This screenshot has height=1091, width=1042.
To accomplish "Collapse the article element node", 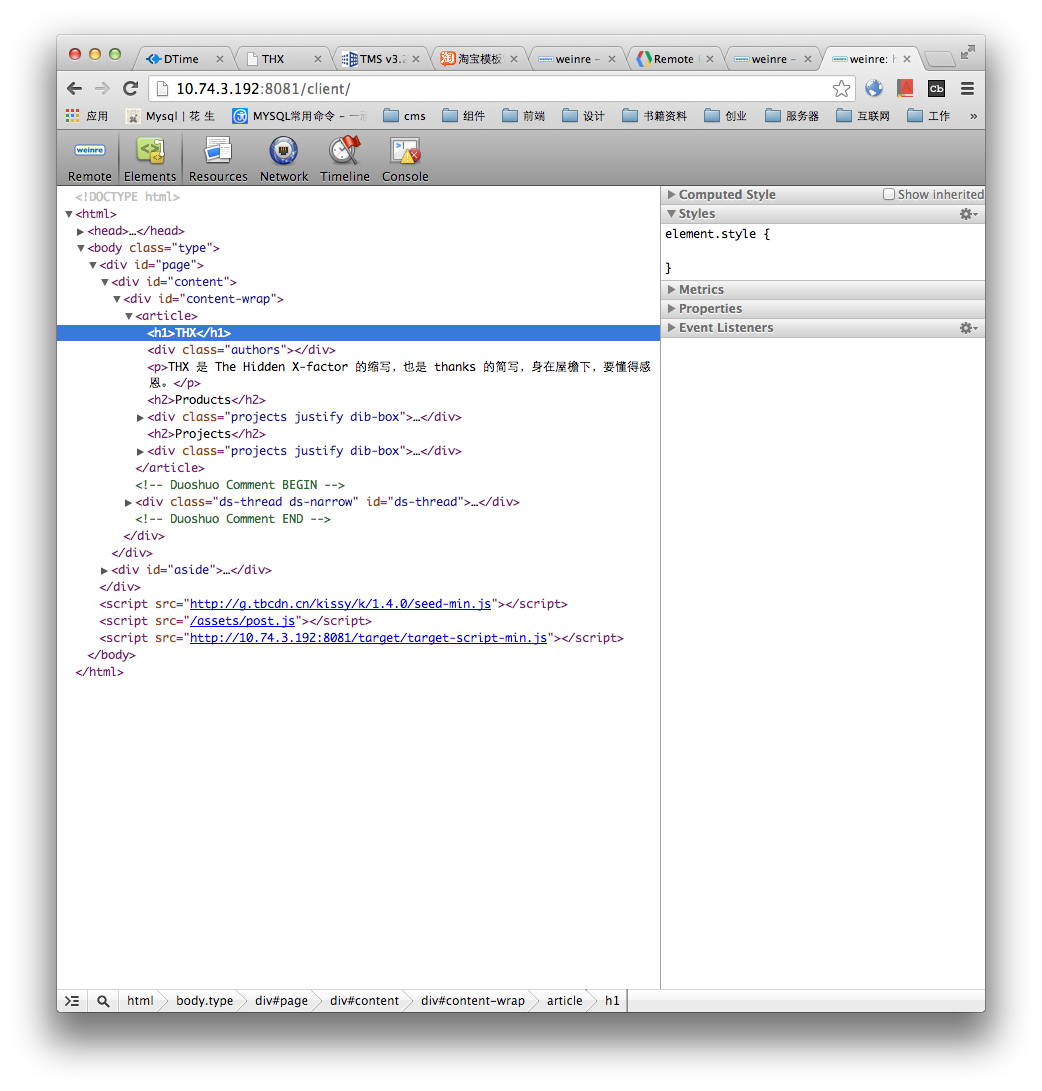I will tap(128, 316).
